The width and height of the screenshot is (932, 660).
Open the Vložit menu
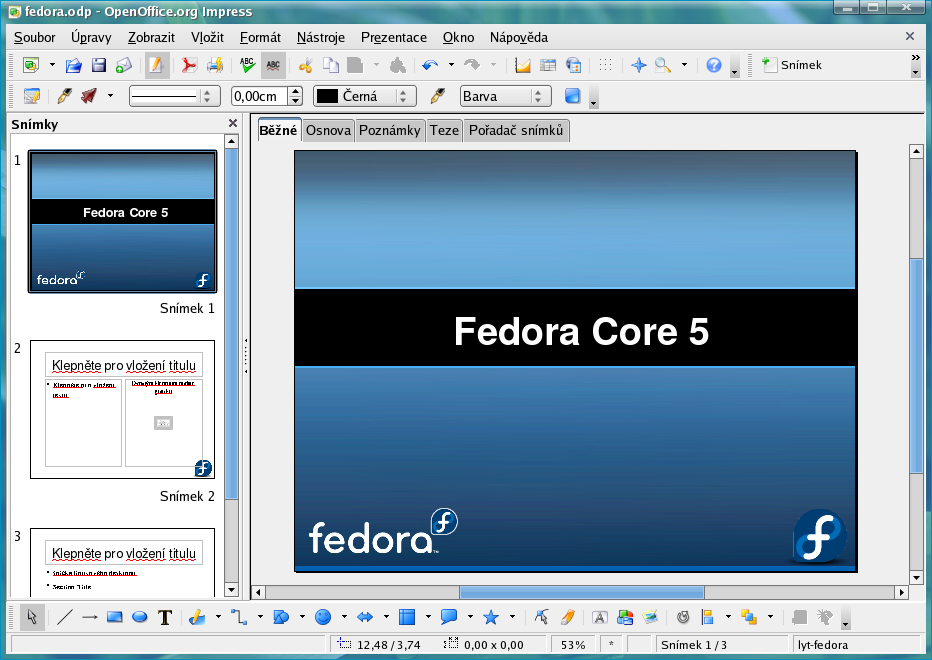(207, 37)
